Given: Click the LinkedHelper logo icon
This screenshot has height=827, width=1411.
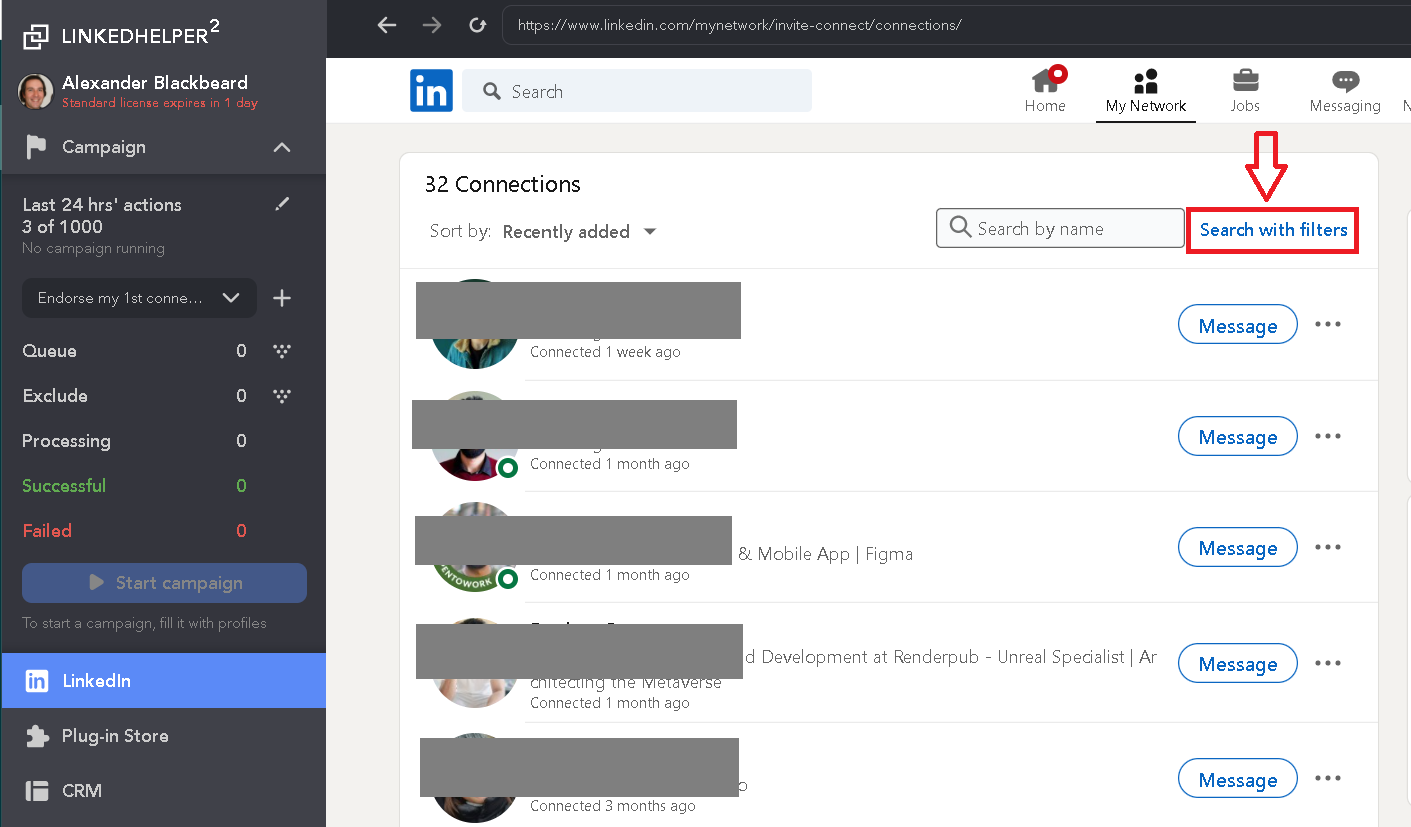Looking at the screenshot, I should [x=36, y=36].
